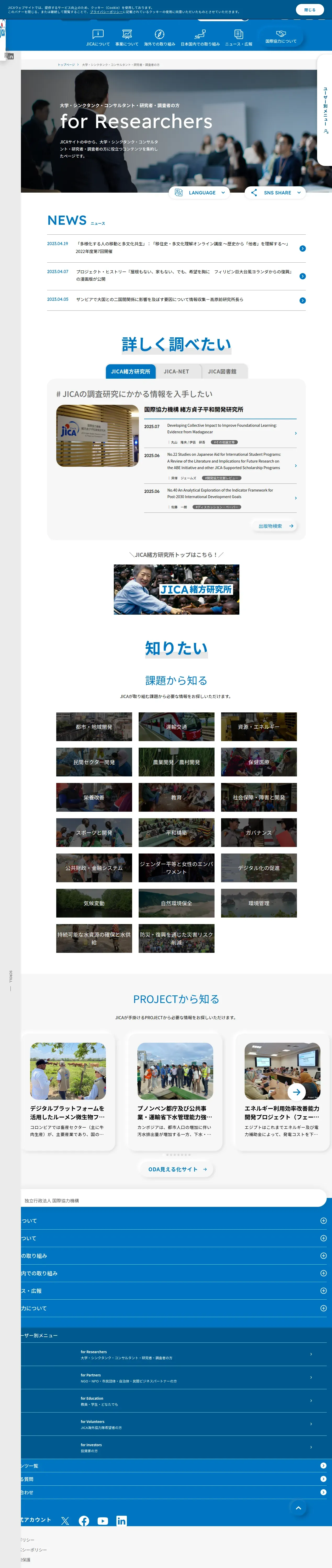
Task: Open the 保健医療 topic tile
Action: pos(259,762)
